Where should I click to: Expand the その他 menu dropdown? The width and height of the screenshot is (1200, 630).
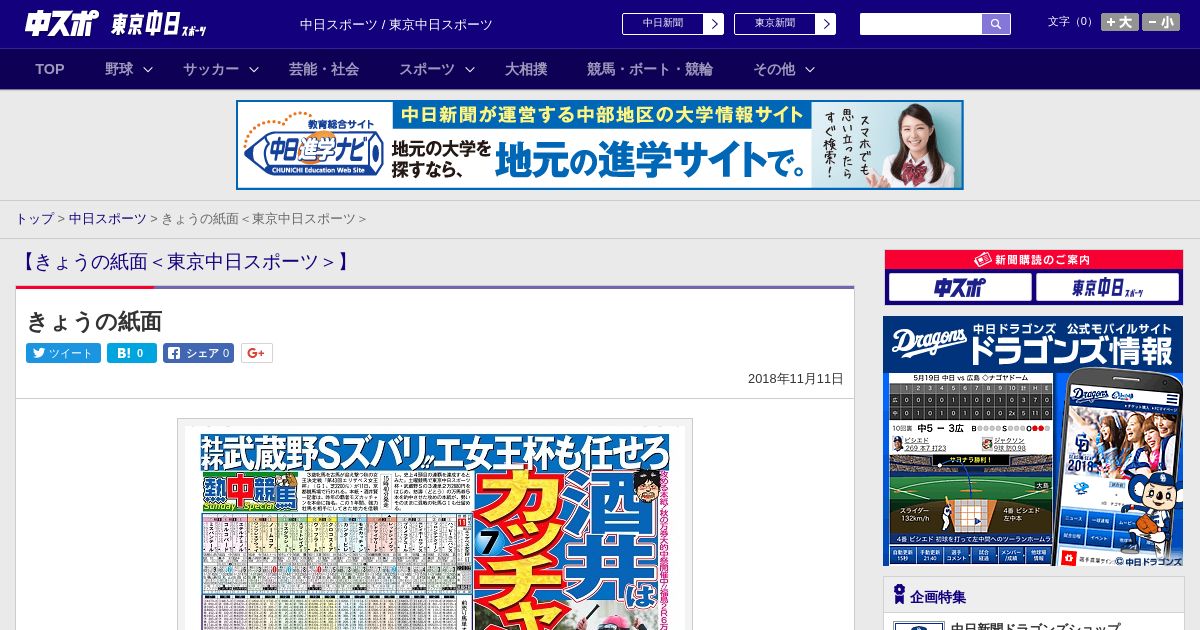[x=784, y=69]
